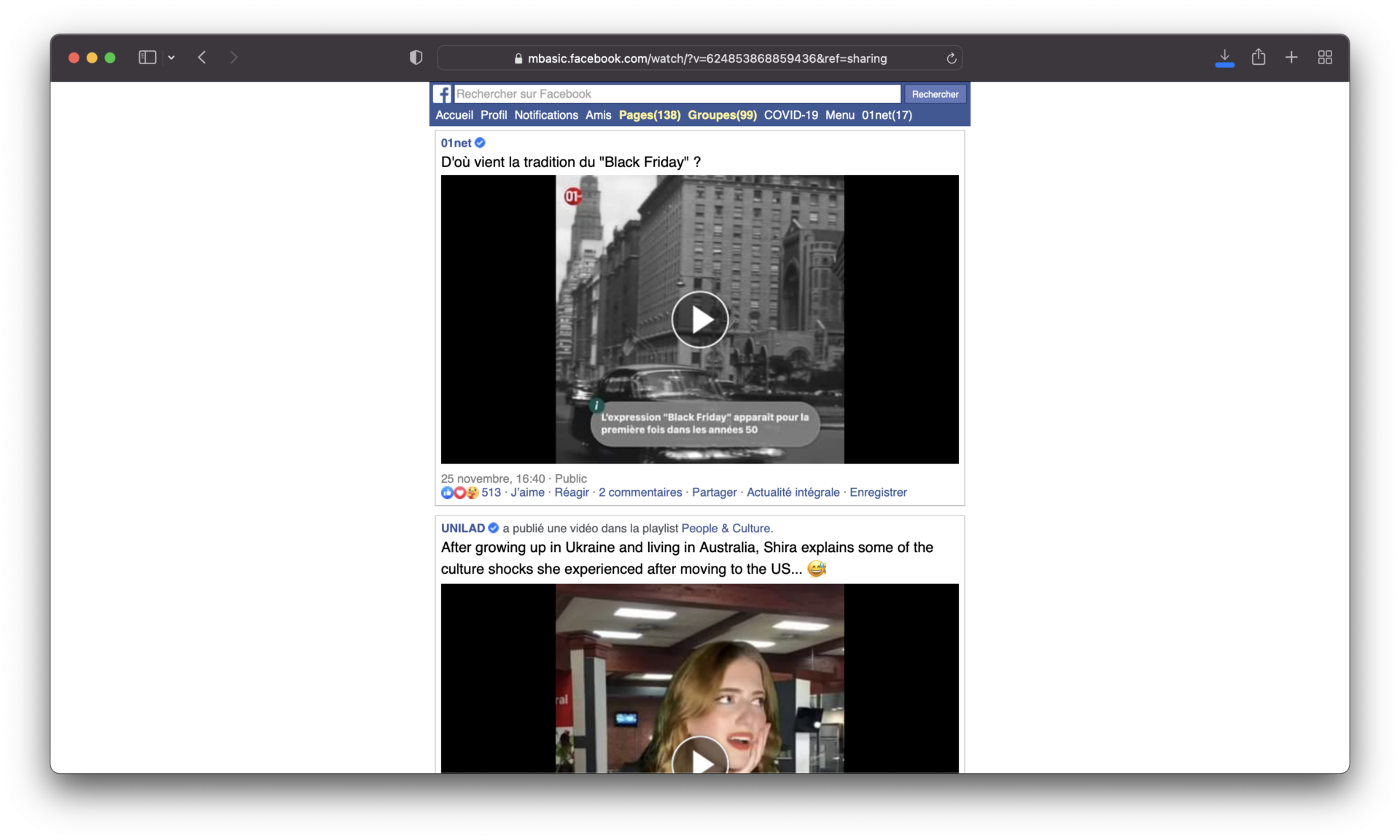Click the address bar URL field
Viewport: 1400px width, 840px height.
point(699,58)
